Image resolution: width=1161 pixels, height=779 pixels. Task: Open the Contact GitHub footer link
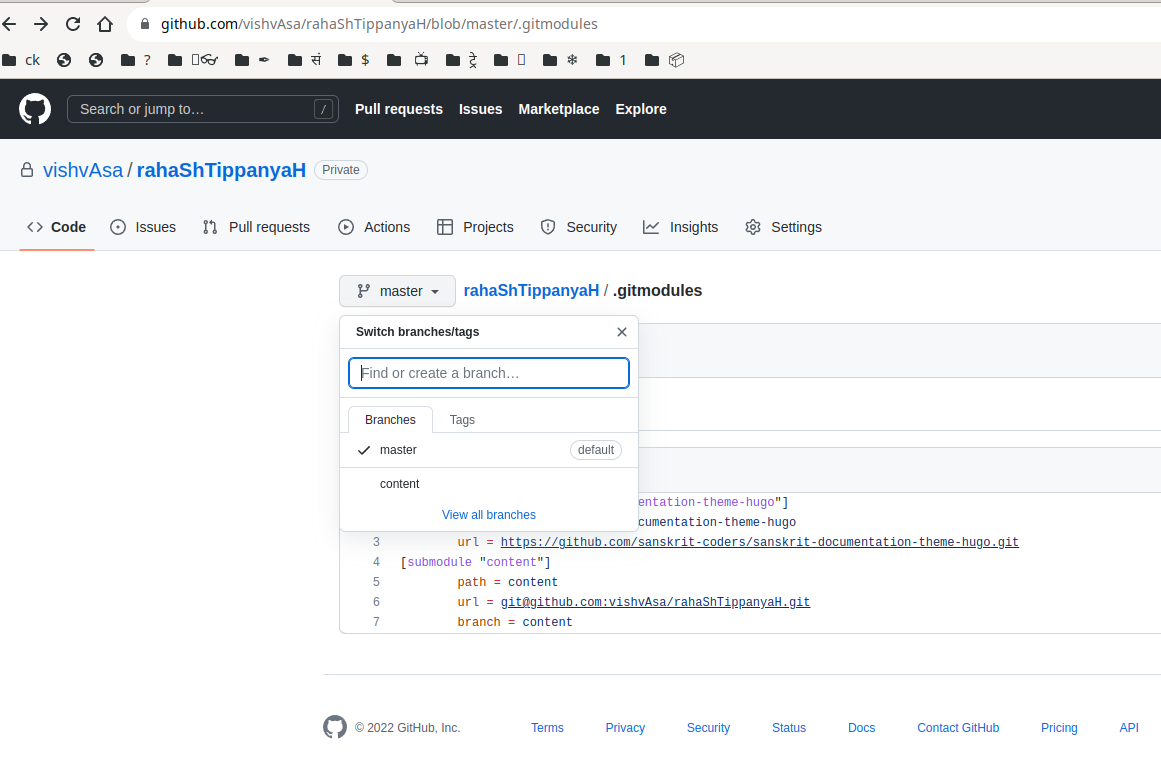coord(958,728)
